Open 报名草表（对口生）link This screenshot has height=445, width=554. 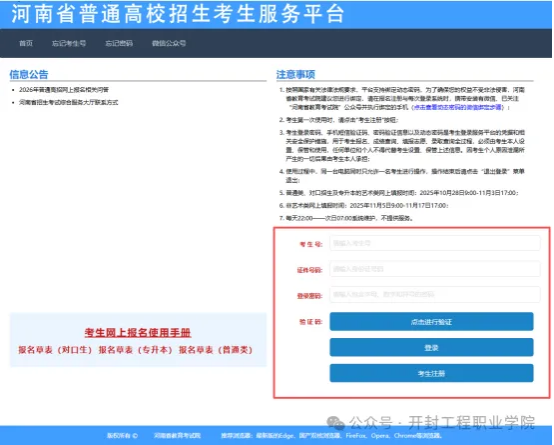click(x=55, y=350)
